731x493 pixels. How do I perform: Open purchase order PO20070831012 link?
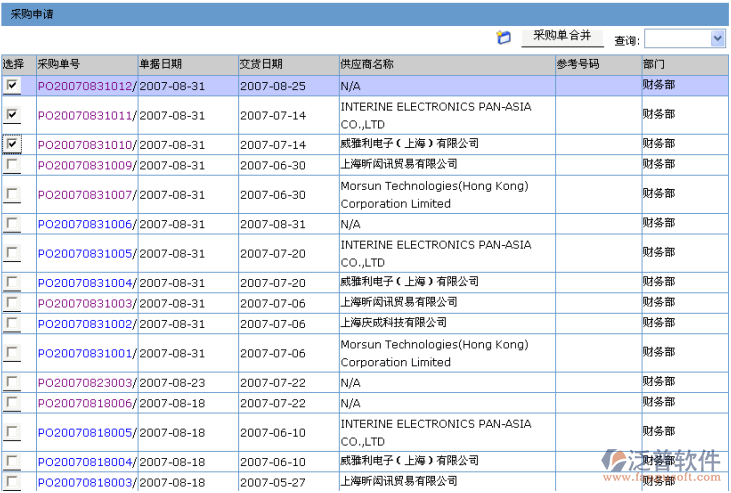pyautogui.click(x=85, y=87)
